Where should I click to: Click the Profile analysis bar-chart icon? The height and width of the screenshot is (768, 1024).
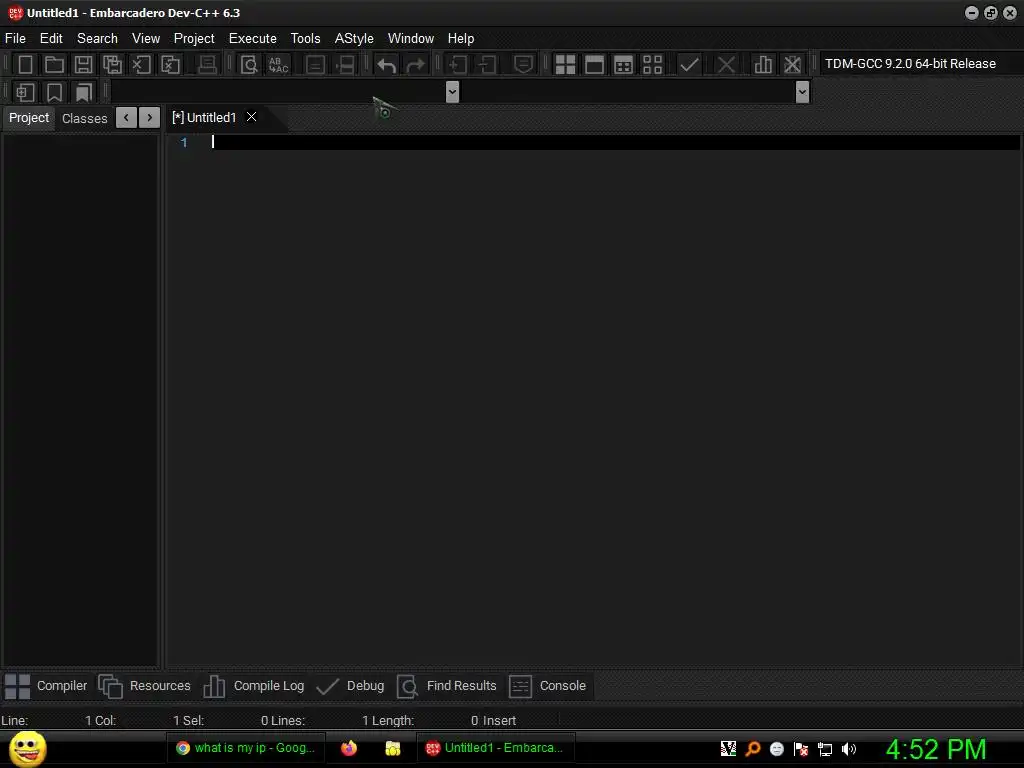coord(763,64)
